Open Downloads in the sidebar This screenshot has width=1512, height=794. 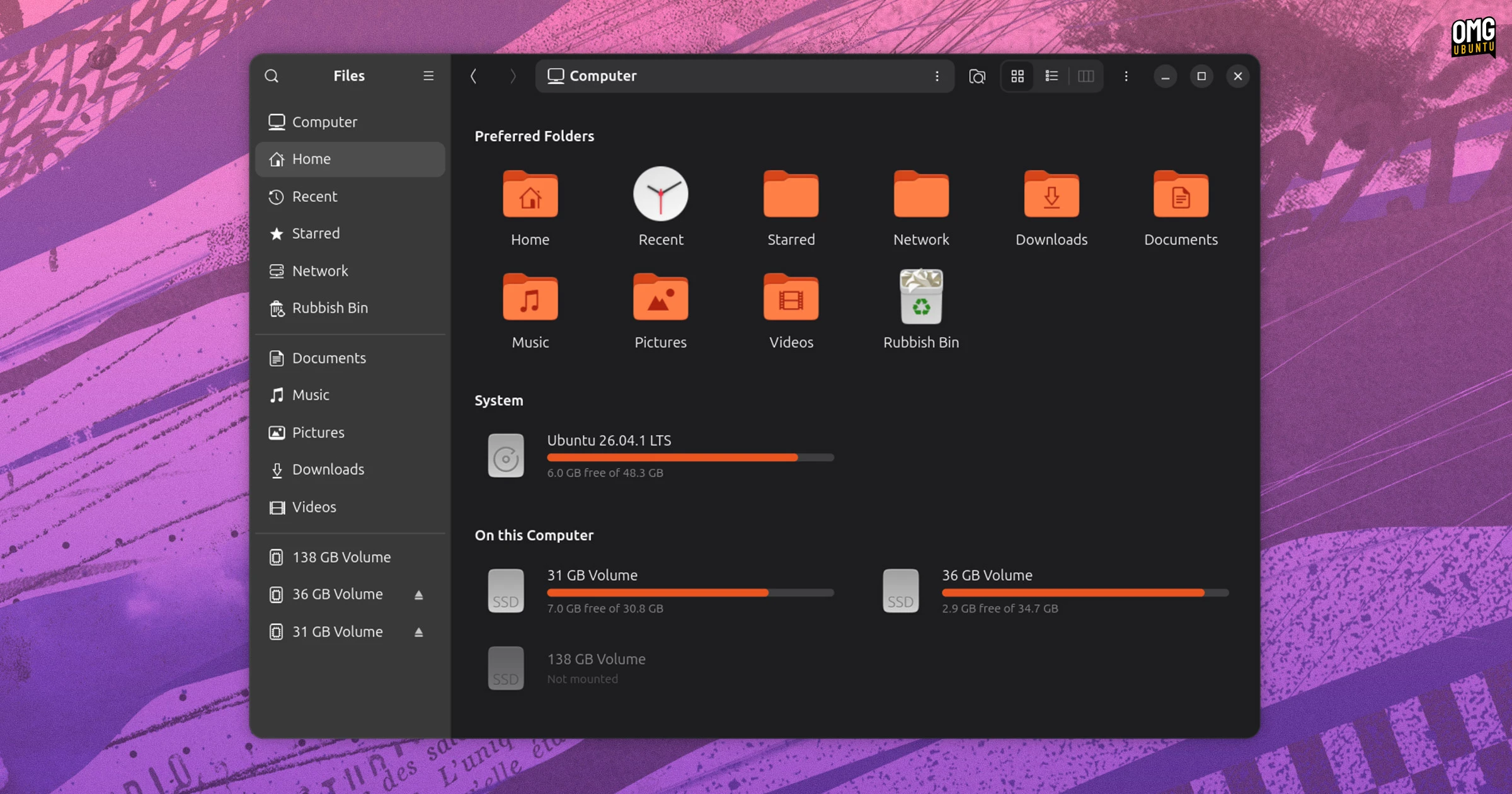point(350,469)
